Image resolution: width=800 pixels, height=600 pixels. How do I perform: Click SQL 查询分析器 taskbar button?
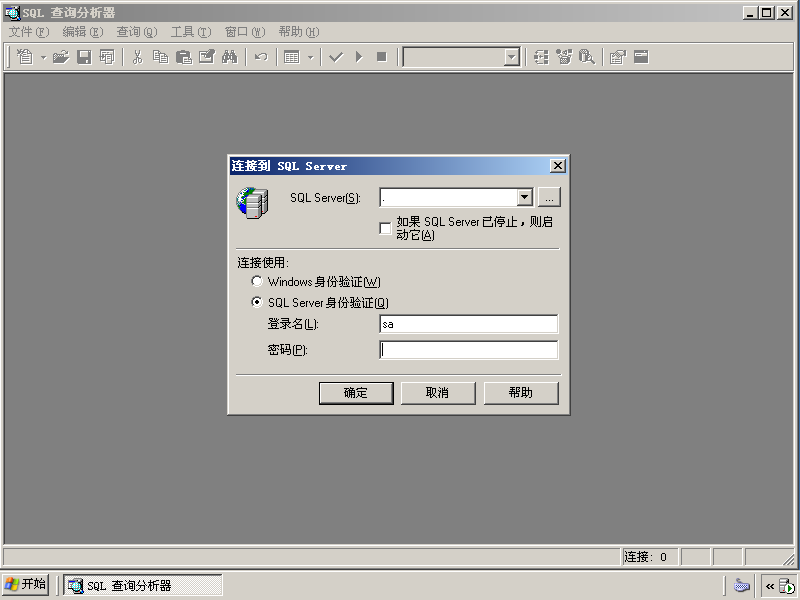143,585
